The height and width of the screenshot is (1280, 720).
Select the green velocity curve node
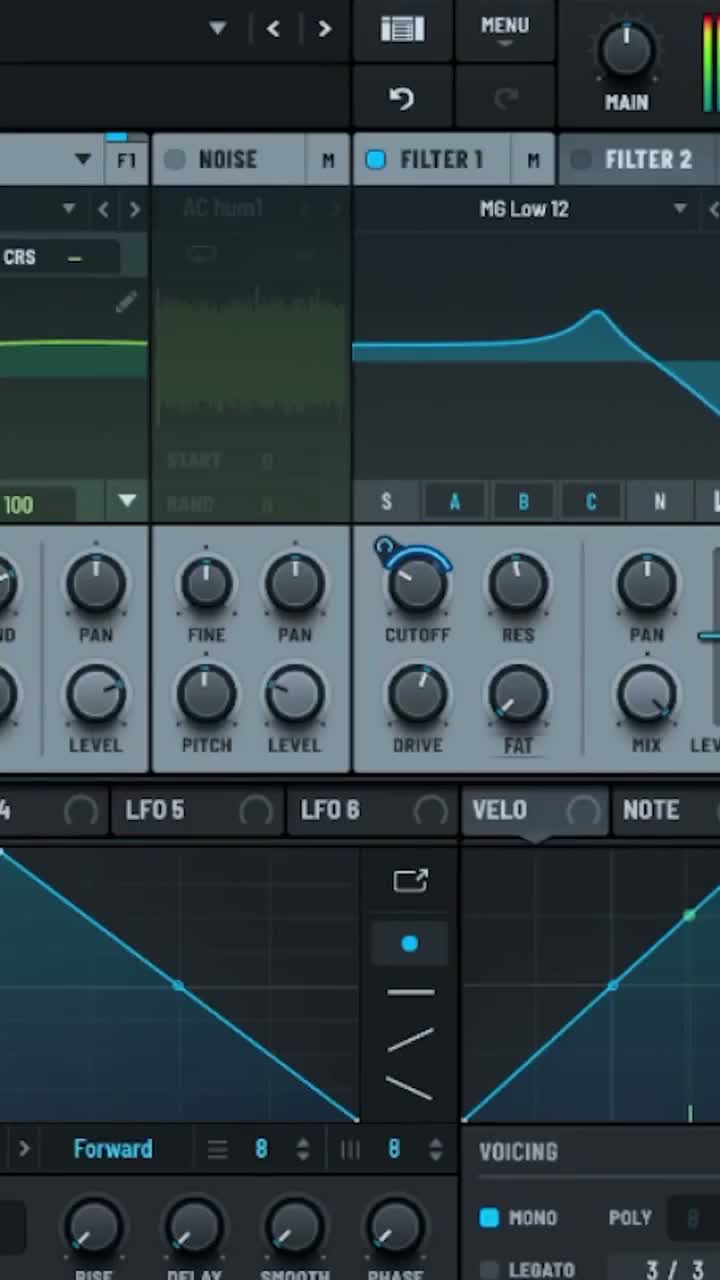click(x=689, y=915)
